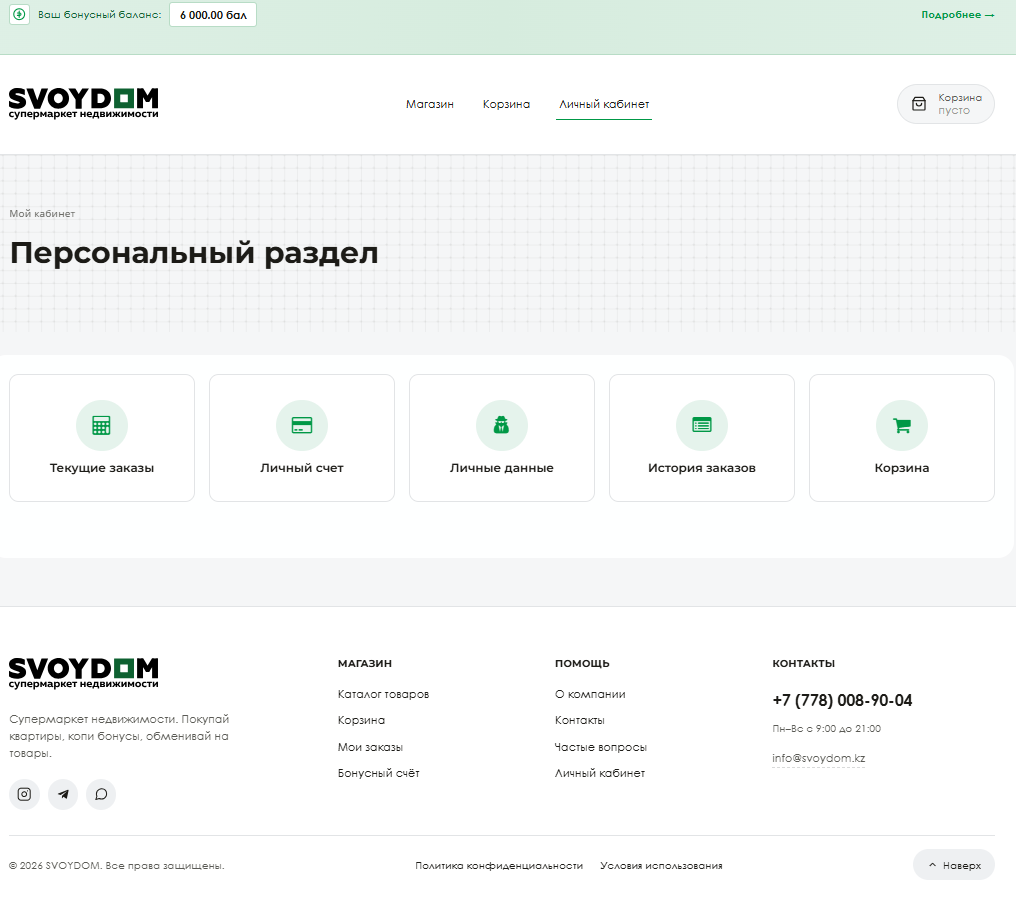Open the Магазин menu item

pyautogui.click(x=430, y=104)
